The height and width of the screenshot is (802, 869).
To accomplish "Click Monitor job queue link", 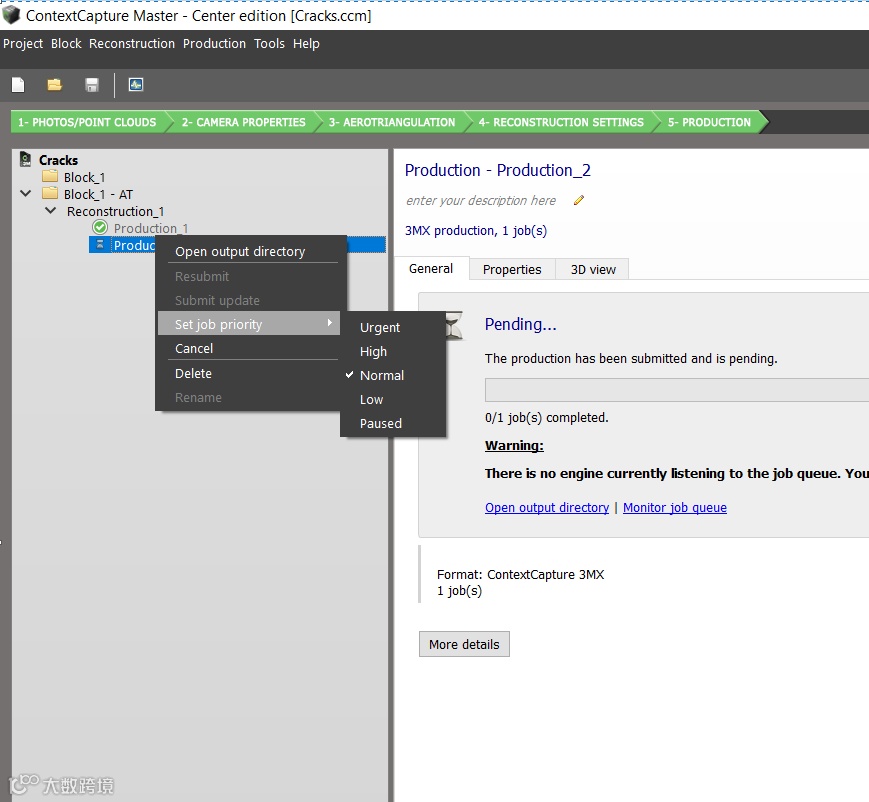I will 674,507.
